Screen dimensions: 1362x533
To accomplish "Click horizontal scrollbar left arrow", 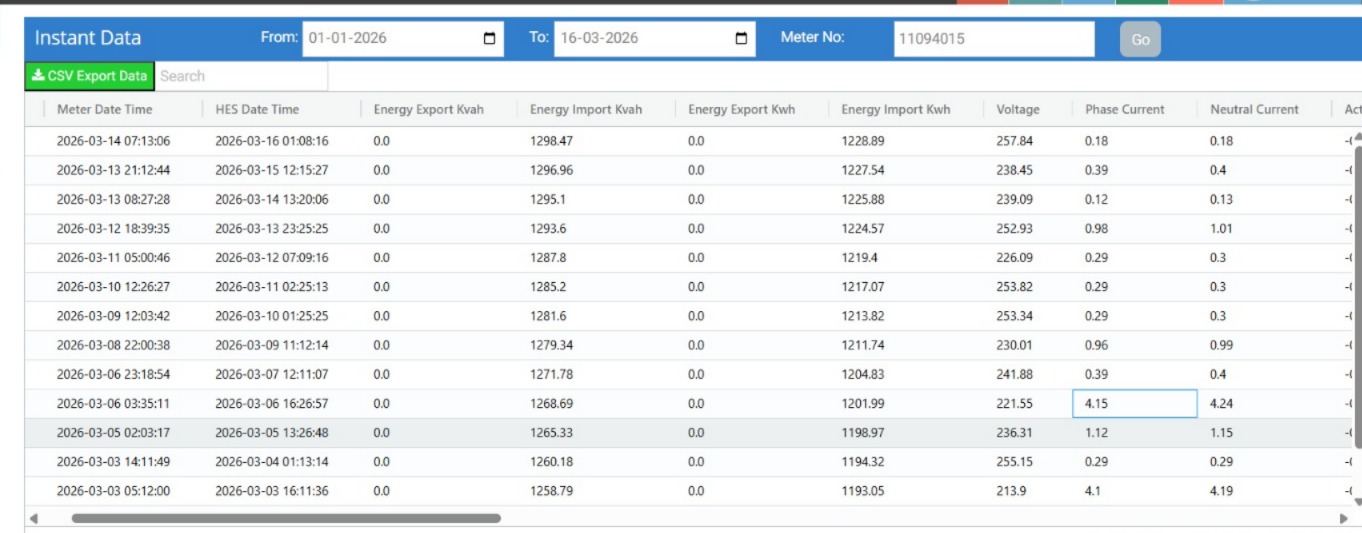I will 34,518.
